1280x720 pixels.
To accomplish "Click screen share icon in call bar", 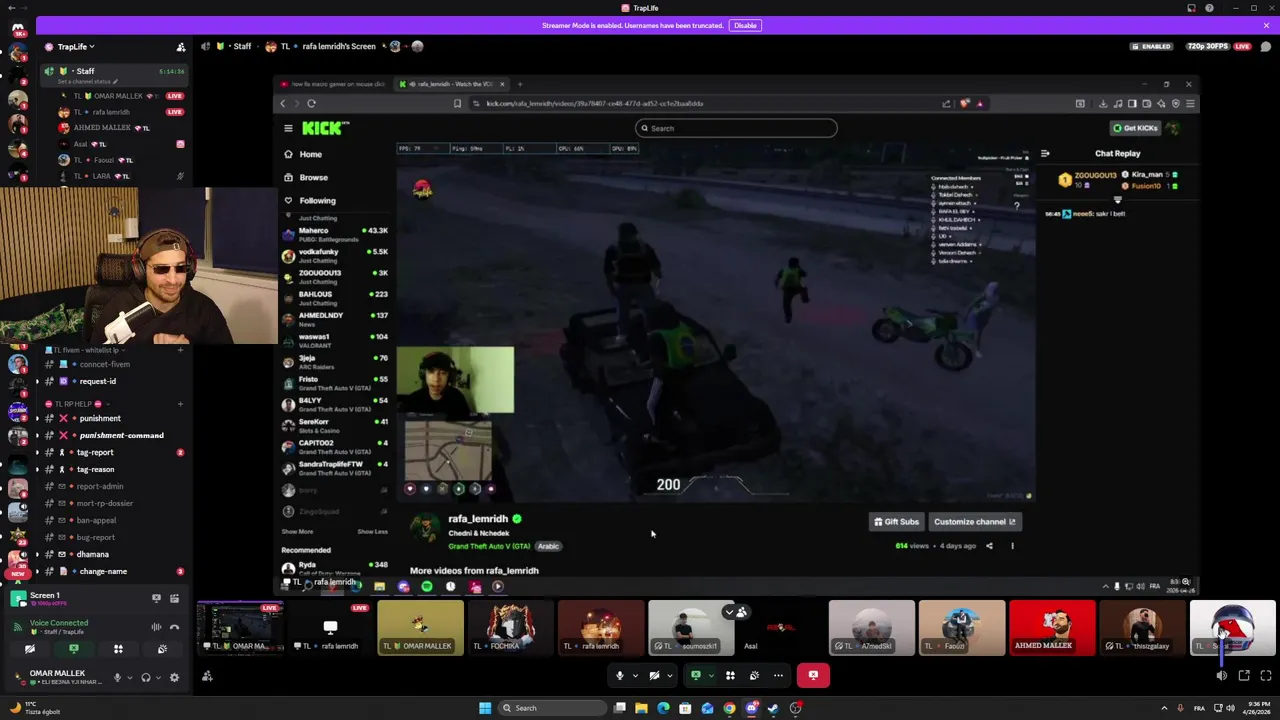I will point(696,675).
